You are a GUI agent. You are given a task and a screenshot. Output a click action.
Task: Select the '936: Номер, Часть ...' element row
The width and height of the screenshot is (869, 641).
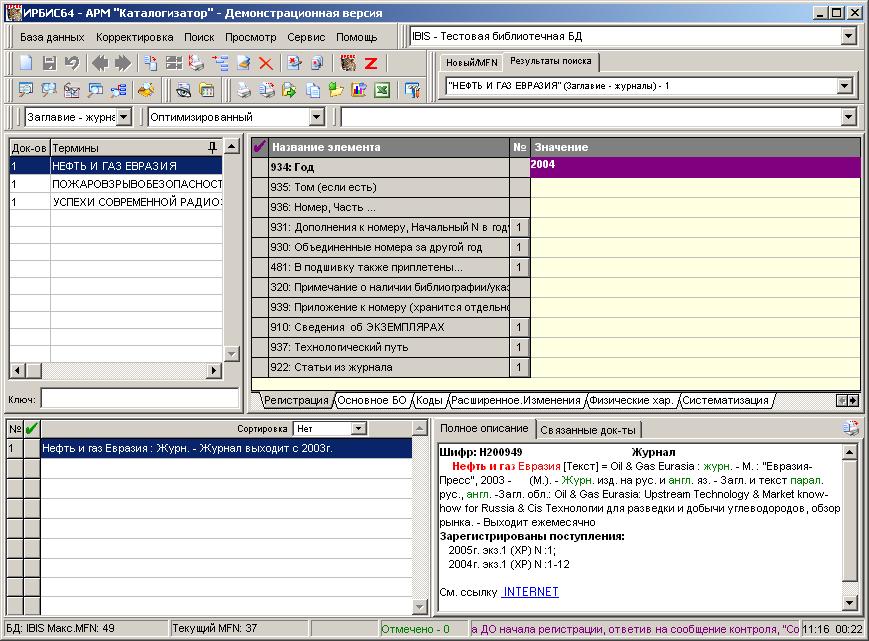point(389,207)
